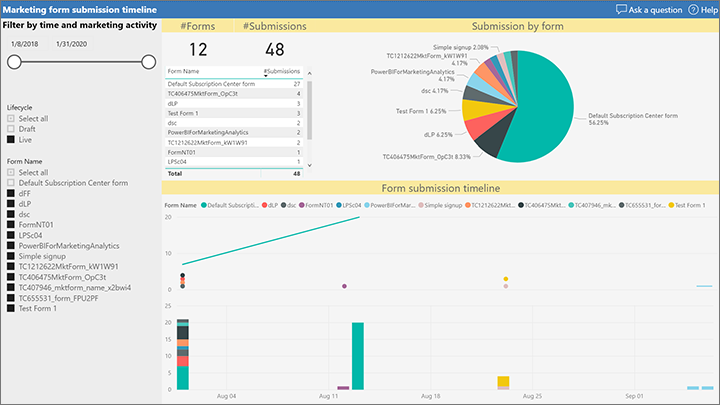Check Default Subscription Center form checkbox
Viewport: 720px width, 405px height.
pyautogui.click(x=11, y=183)
